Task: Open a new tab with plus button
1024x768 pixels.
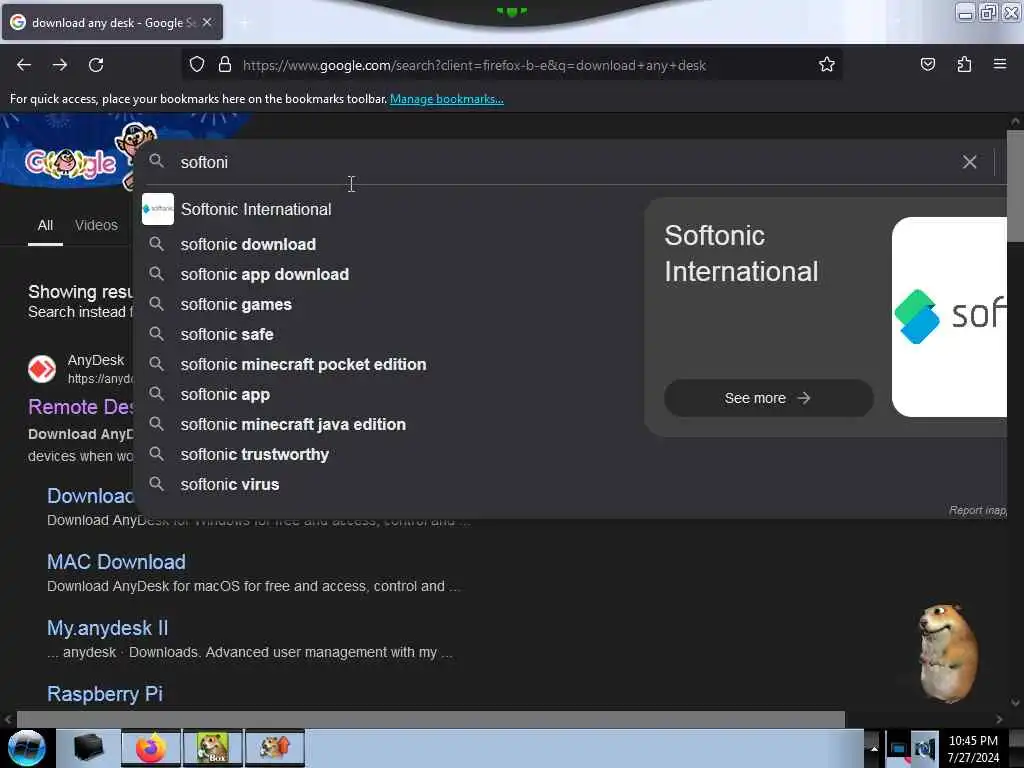Action: coord(244,23)
